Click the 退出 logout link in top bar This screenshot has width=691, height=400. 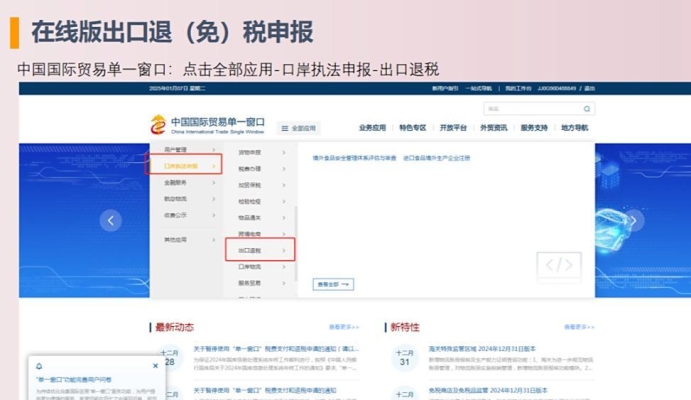click(x=589, y=88)
